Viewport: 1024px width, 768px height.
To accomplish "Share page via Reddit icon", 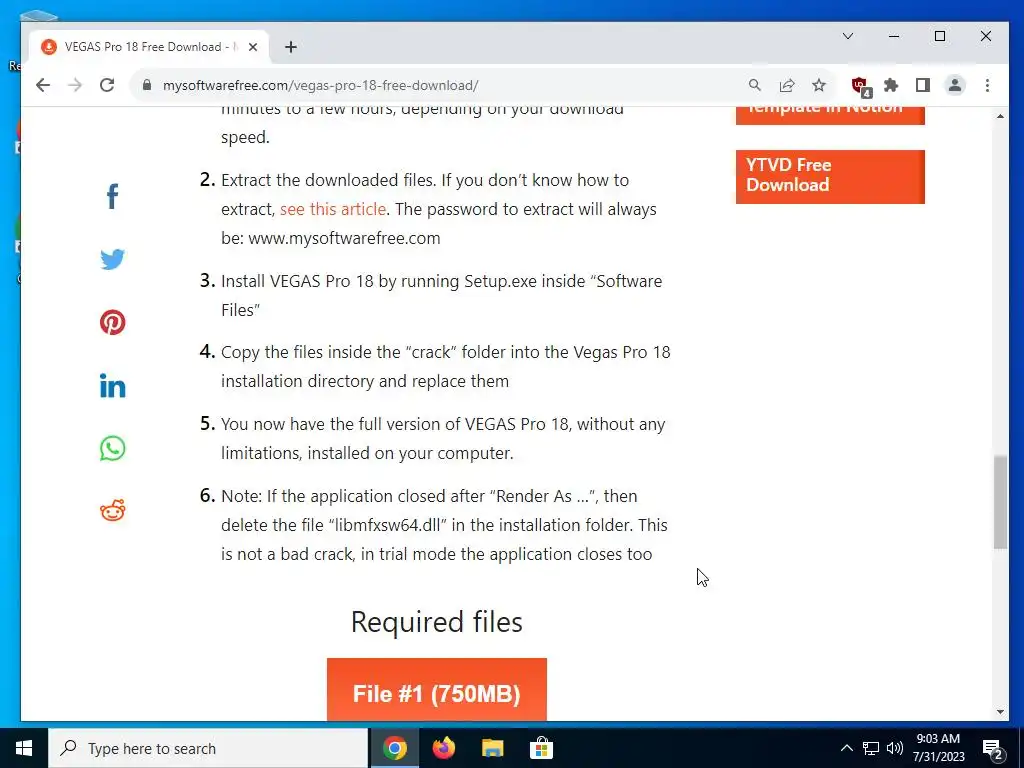I will pos(112,511).
